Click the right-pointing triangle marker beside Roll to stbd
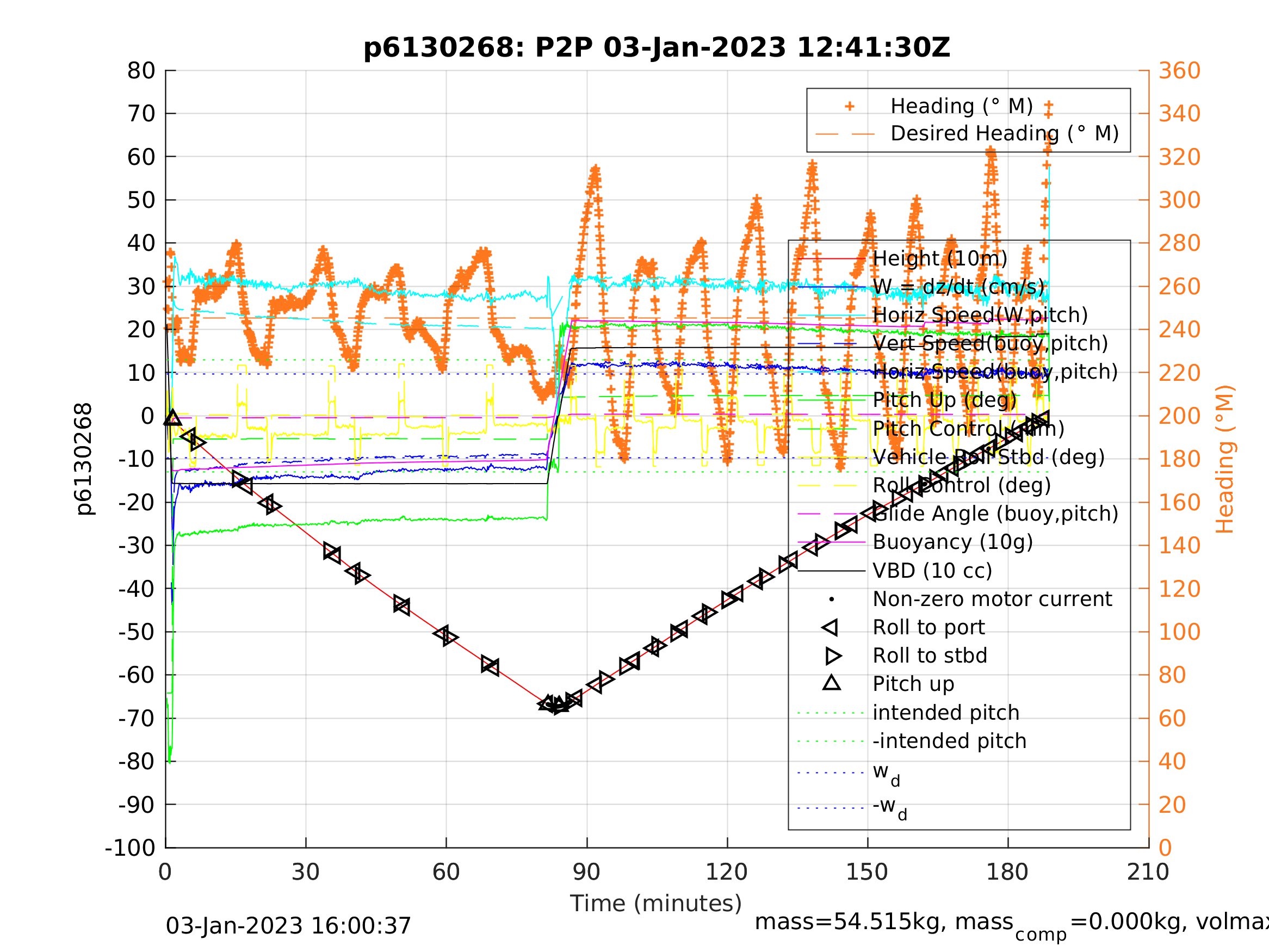 click(x=833, y=656)
